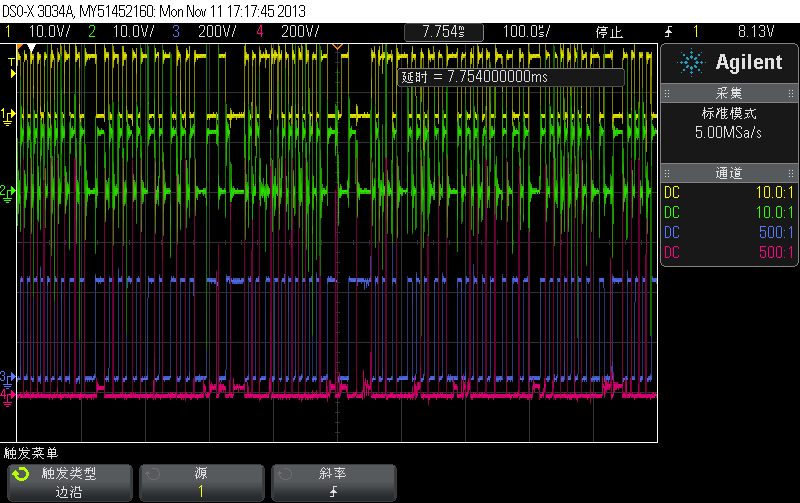Click channel 2 ground marker on left edge
The image size is (800, 503).
click(8, 190)
